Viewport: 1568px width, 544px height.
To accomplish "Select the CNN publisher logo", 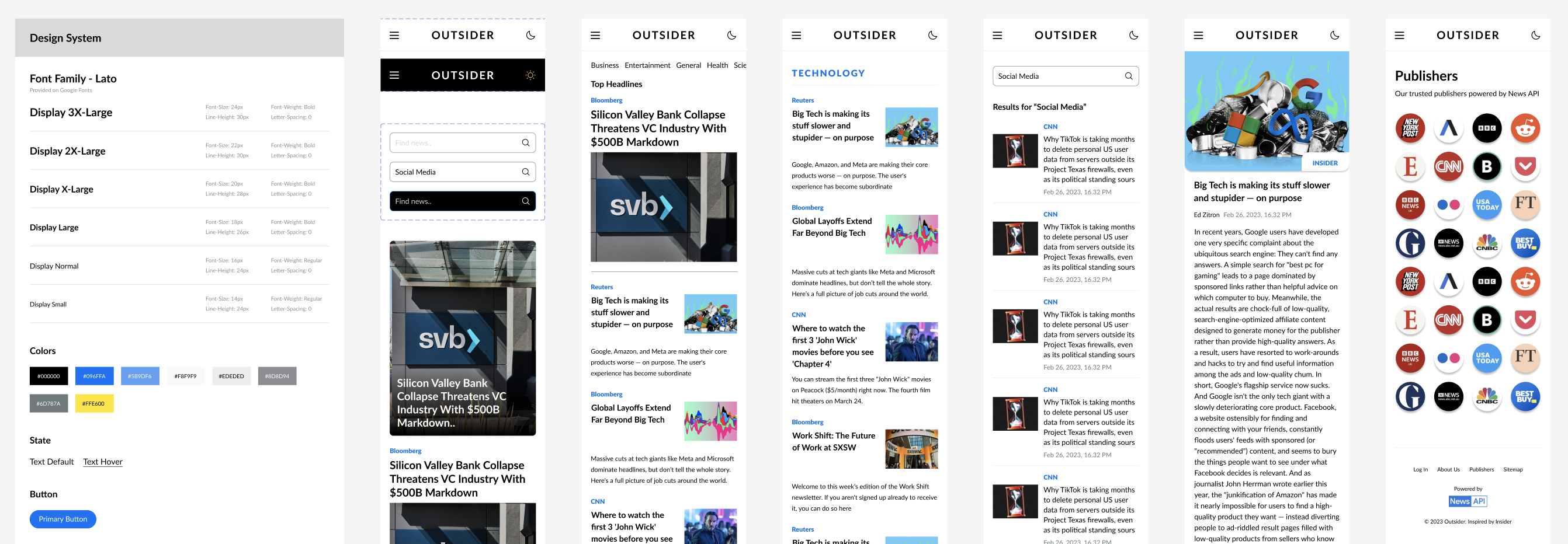I will pyautogui.click(x=1449, y=167).
